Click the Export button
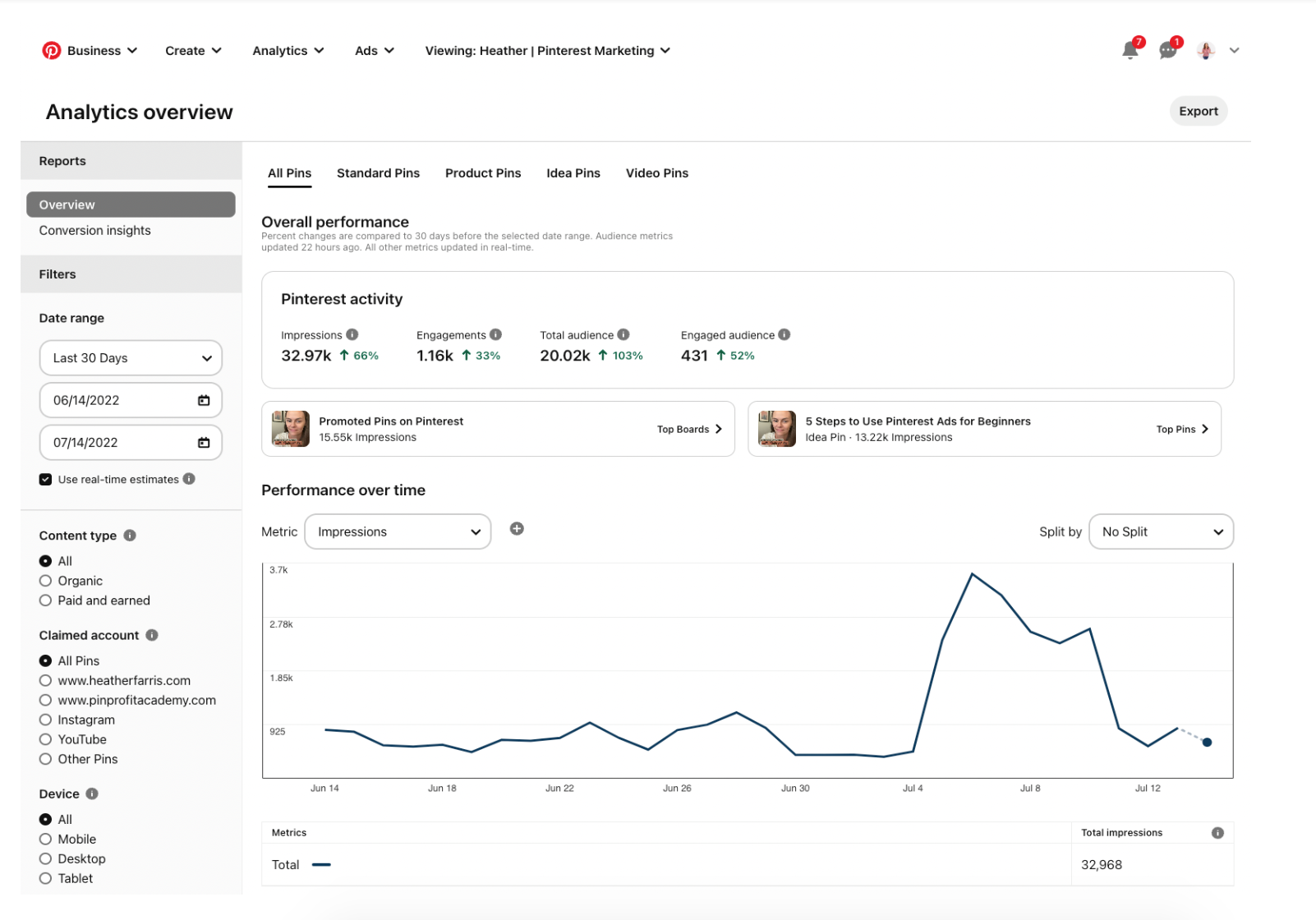The image size is (1316, 920). (x=1198, y=111)
